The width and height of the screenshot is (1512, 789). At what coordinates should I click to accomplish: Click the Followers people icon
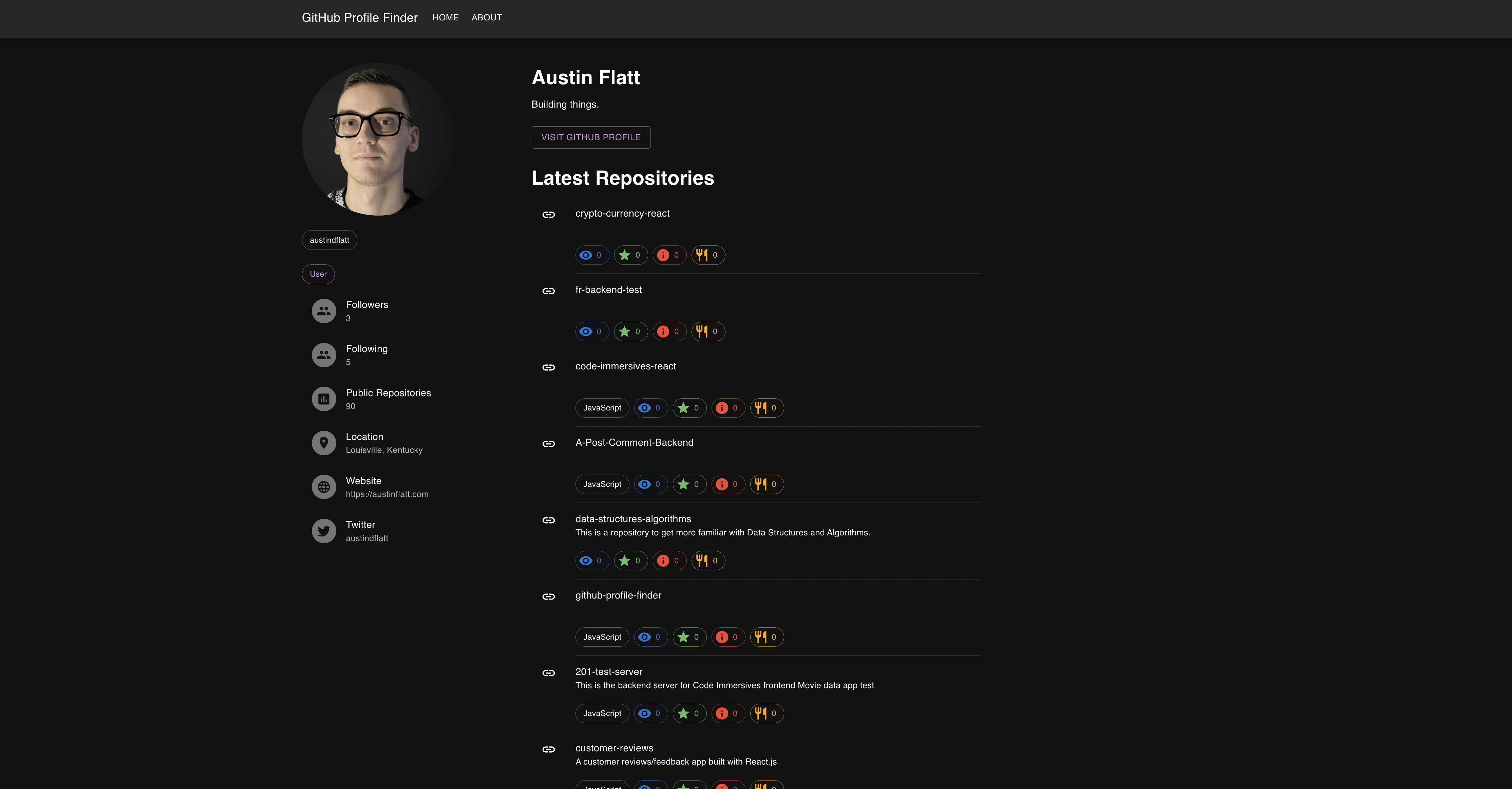pos(323,311)
